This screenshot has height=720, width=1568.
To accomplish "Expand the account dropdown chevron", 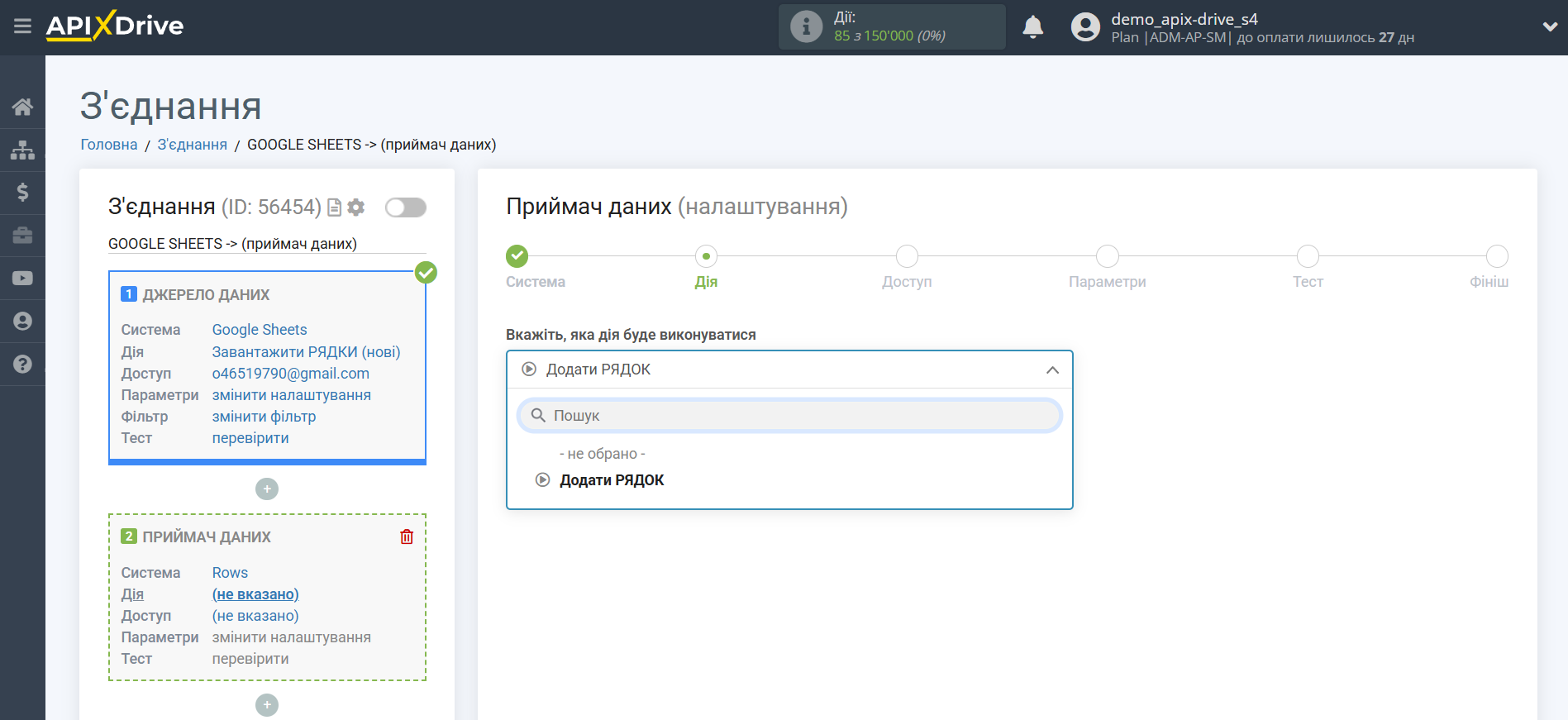I will (x=1550, y=26).
